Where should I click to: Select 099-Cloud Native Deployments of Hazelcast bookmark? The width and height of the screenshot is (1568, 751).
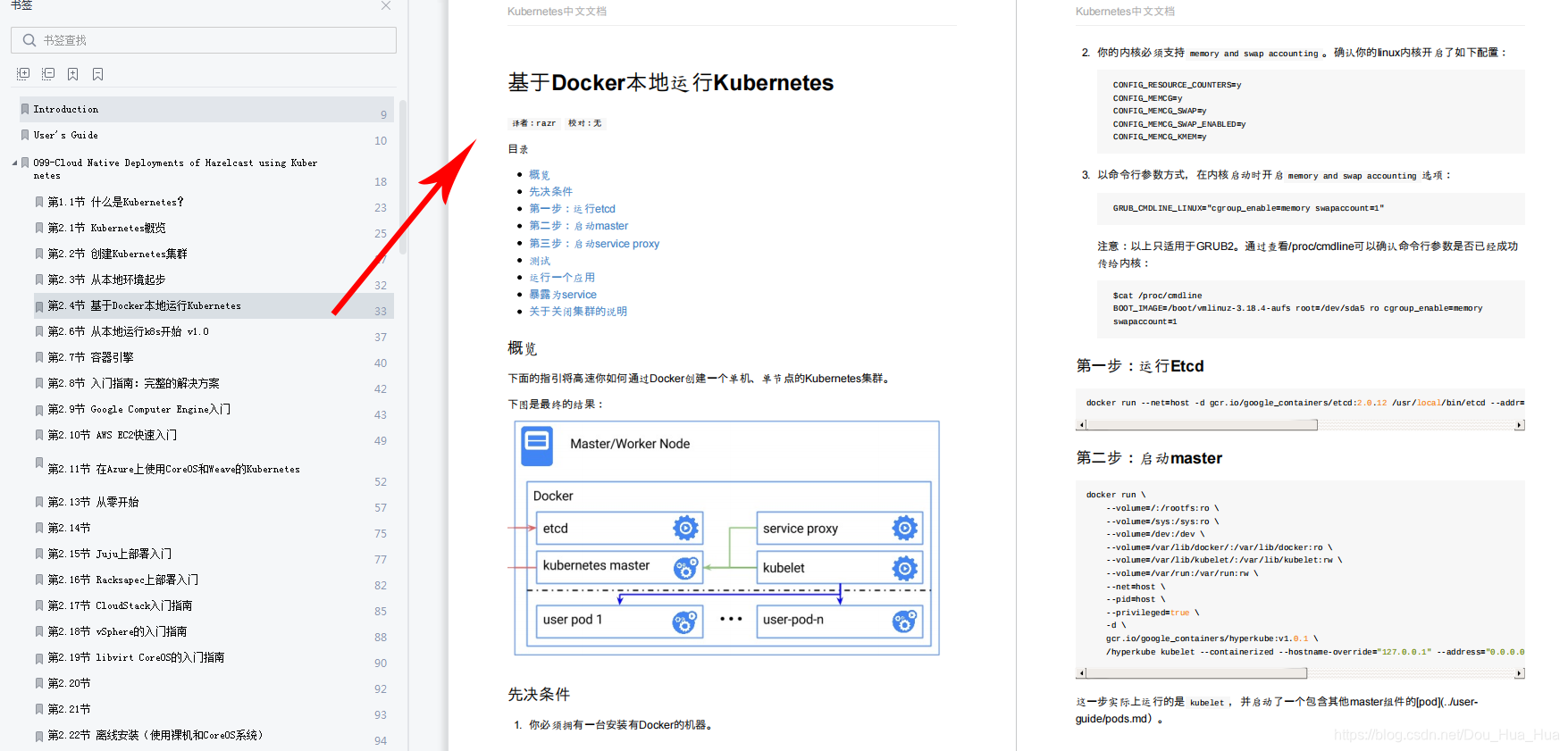(175, 169)
